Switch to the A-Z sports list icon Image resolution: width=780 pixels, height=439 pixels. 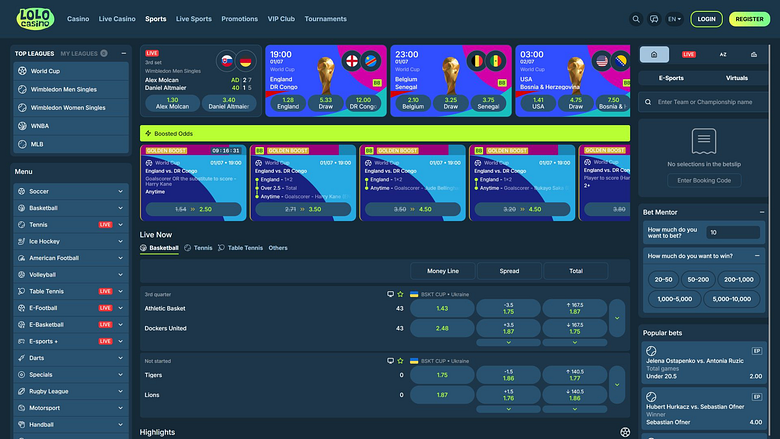pos(723,54)
